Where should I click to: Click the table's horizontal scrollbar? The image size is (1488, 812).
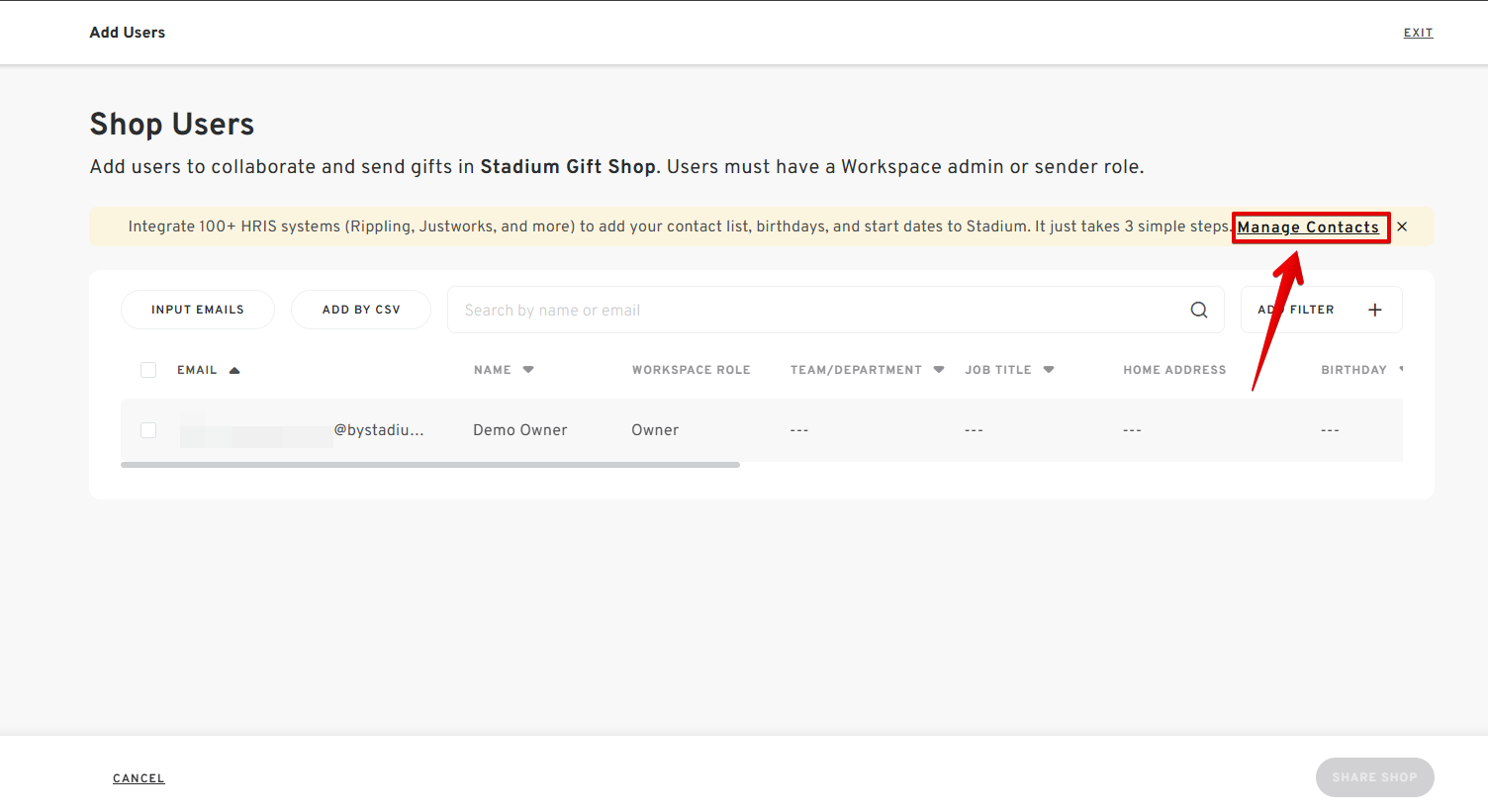coord(430,465)
